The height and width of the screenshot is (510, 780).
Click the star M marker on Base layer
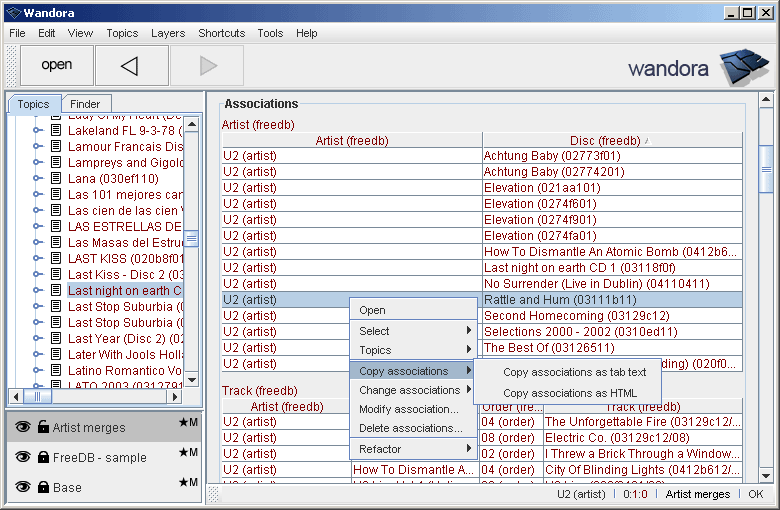[189, 482]
